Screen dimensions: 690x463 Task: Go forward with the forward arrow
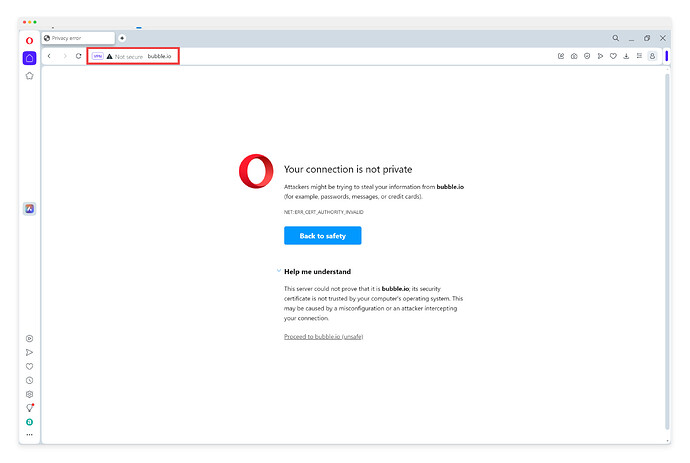click(65, 56)
